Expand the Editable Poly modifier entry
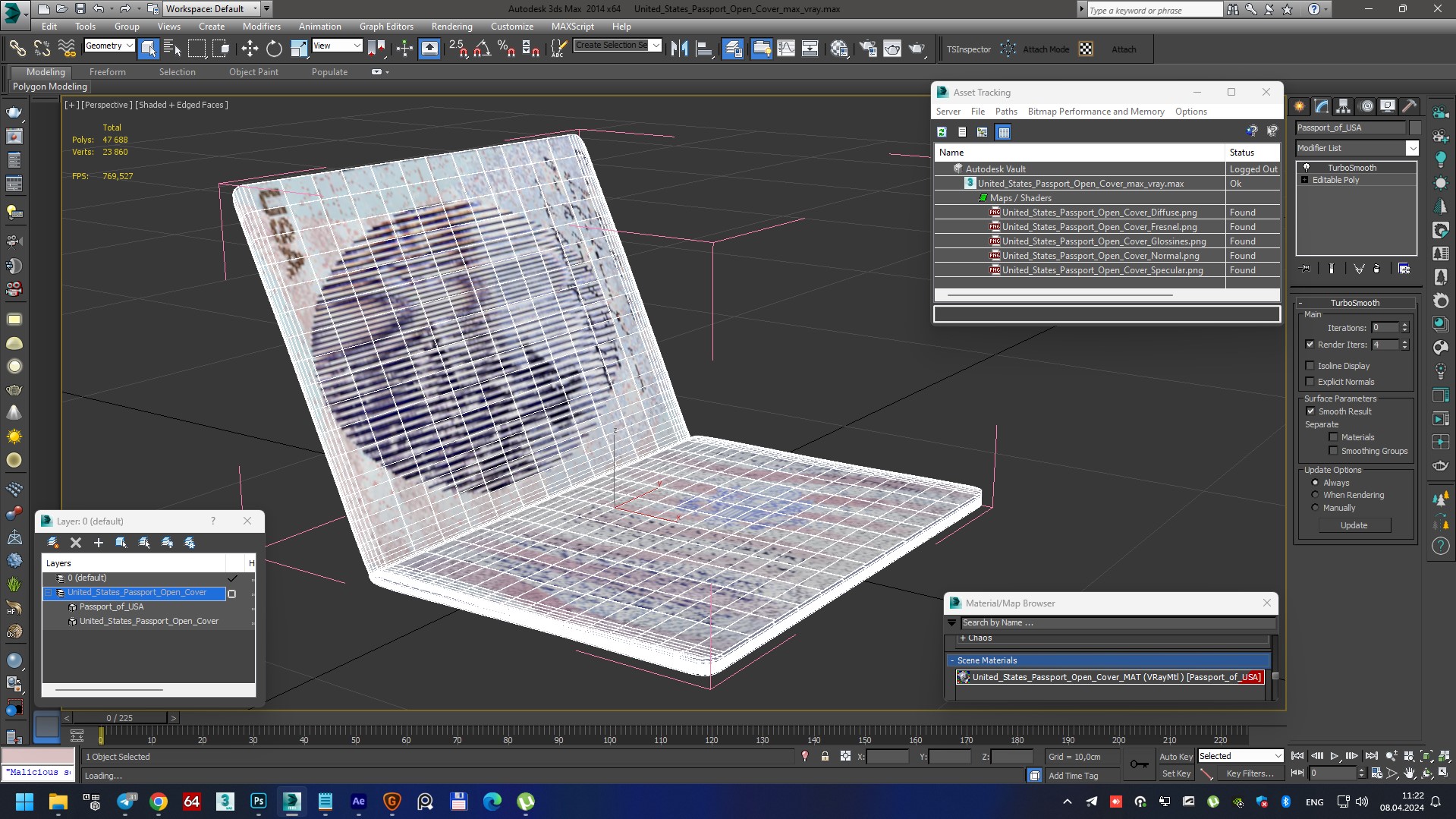 coord(1305,180)
